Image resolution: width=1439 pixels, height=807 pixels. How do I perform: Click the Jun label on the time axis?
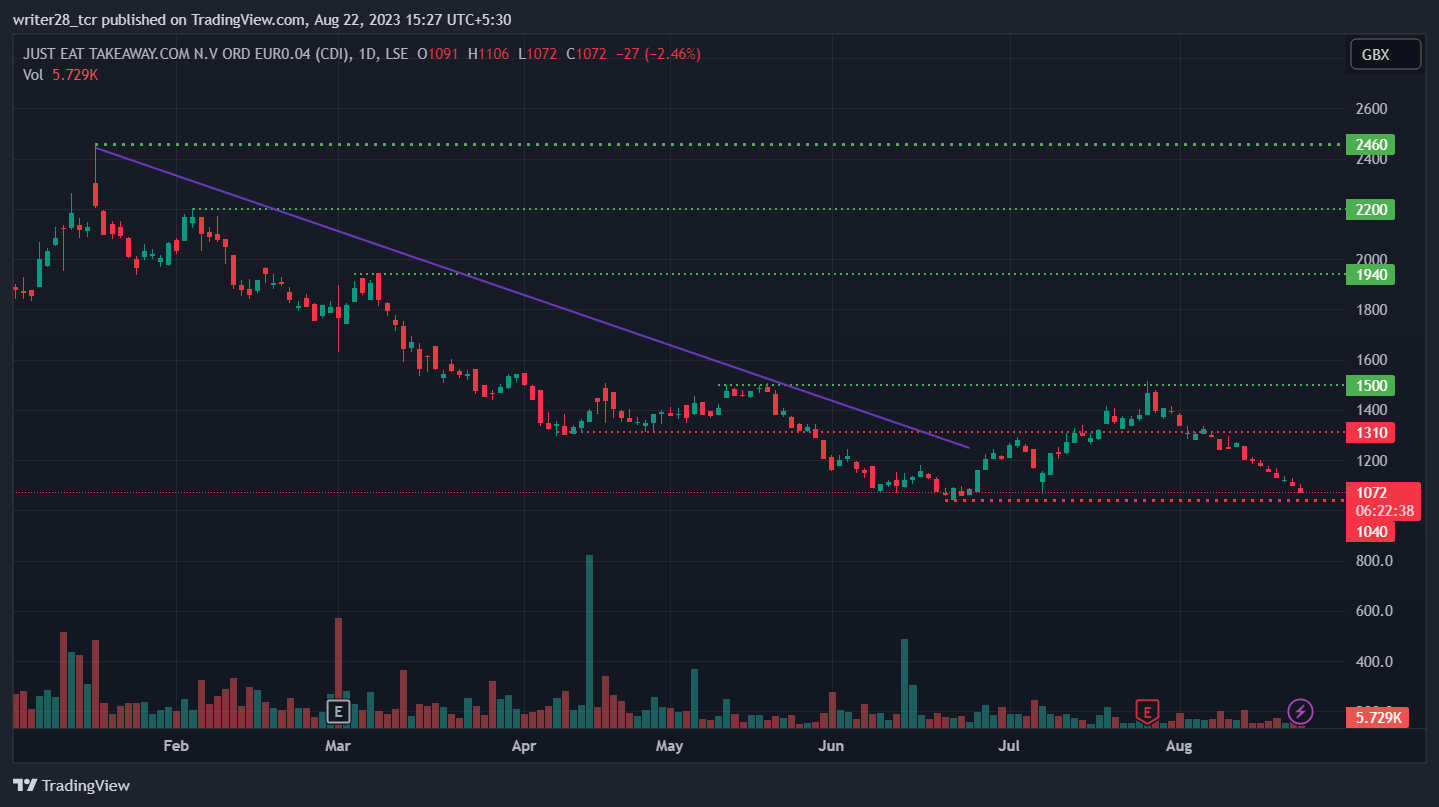(x=831, y=746)
